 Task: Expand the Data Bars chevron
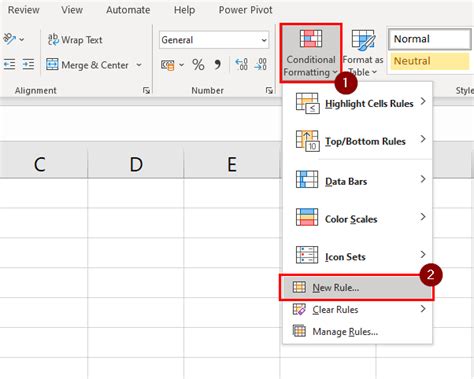click(423, 179)
